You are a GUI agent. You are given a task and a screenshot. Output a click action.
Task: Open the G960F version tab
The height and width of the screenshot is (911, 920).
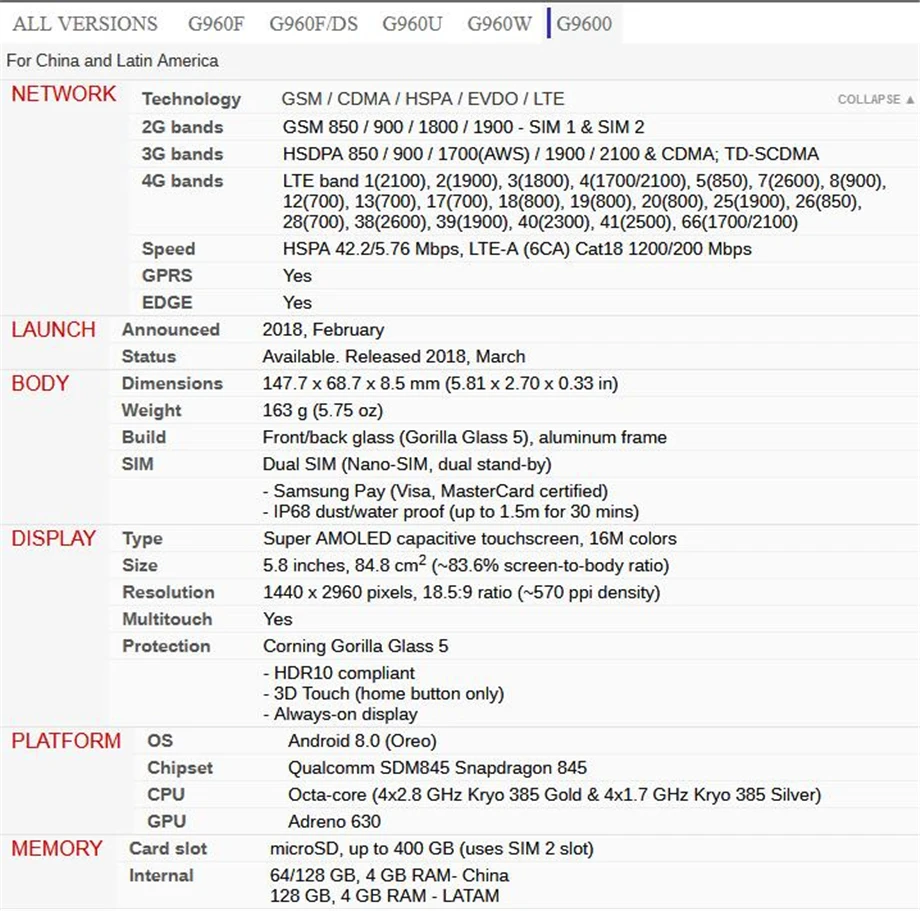point(216,23)
